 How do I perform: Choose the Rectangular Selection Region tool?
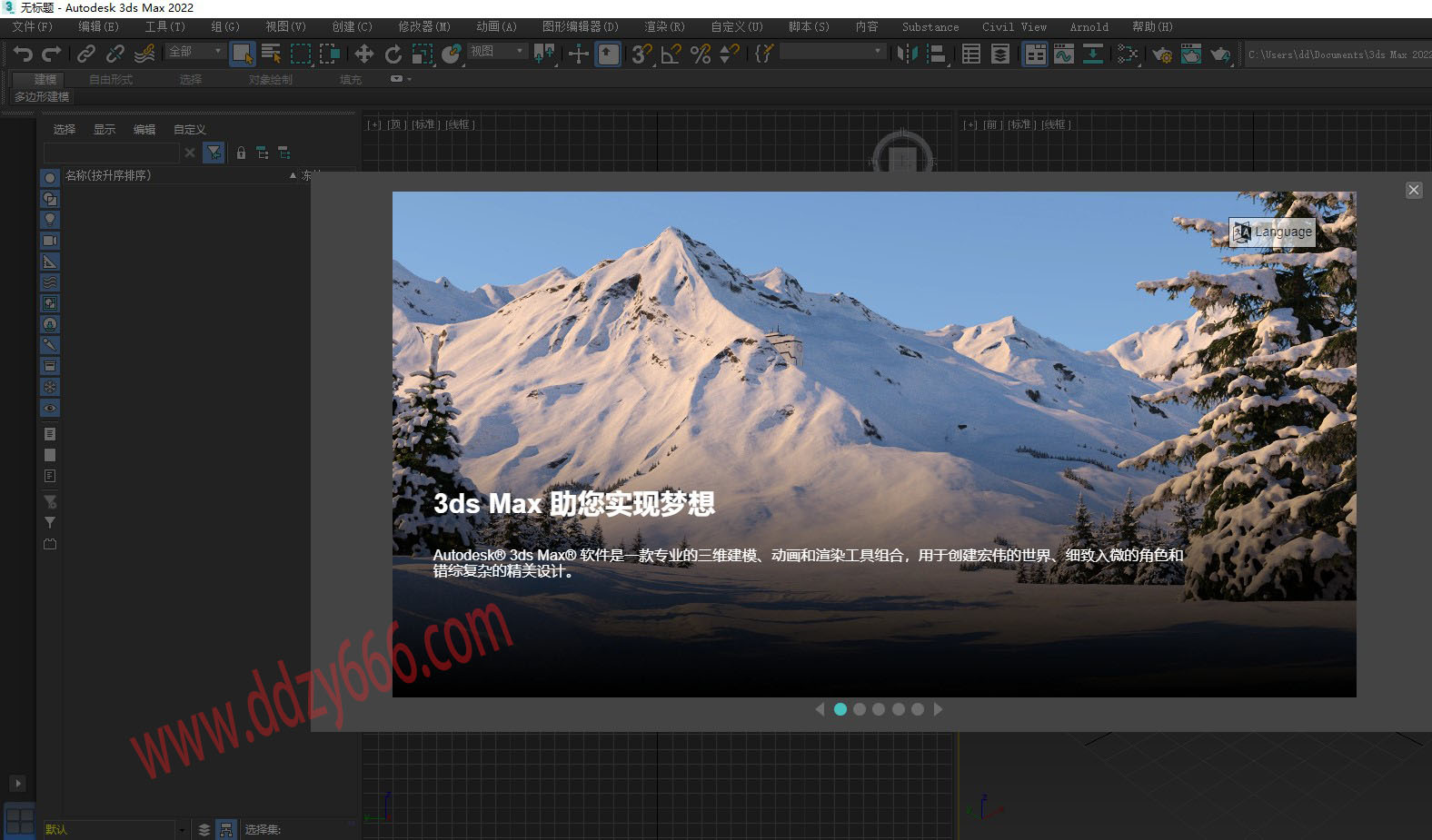pos(301,54)
